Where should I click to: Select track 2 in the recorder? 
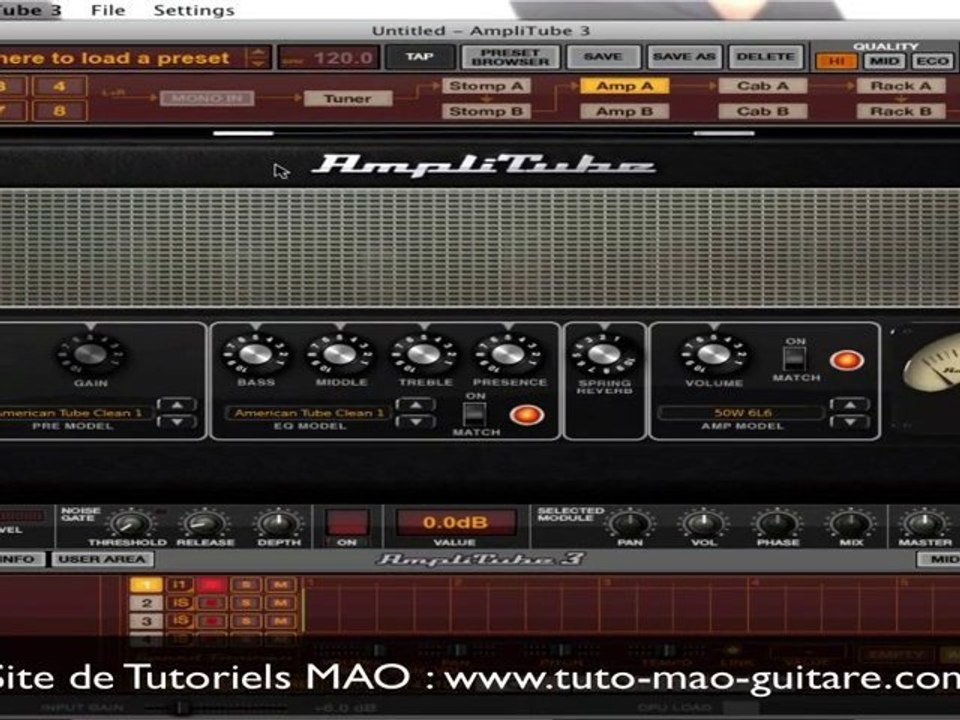tap(146, 604)
